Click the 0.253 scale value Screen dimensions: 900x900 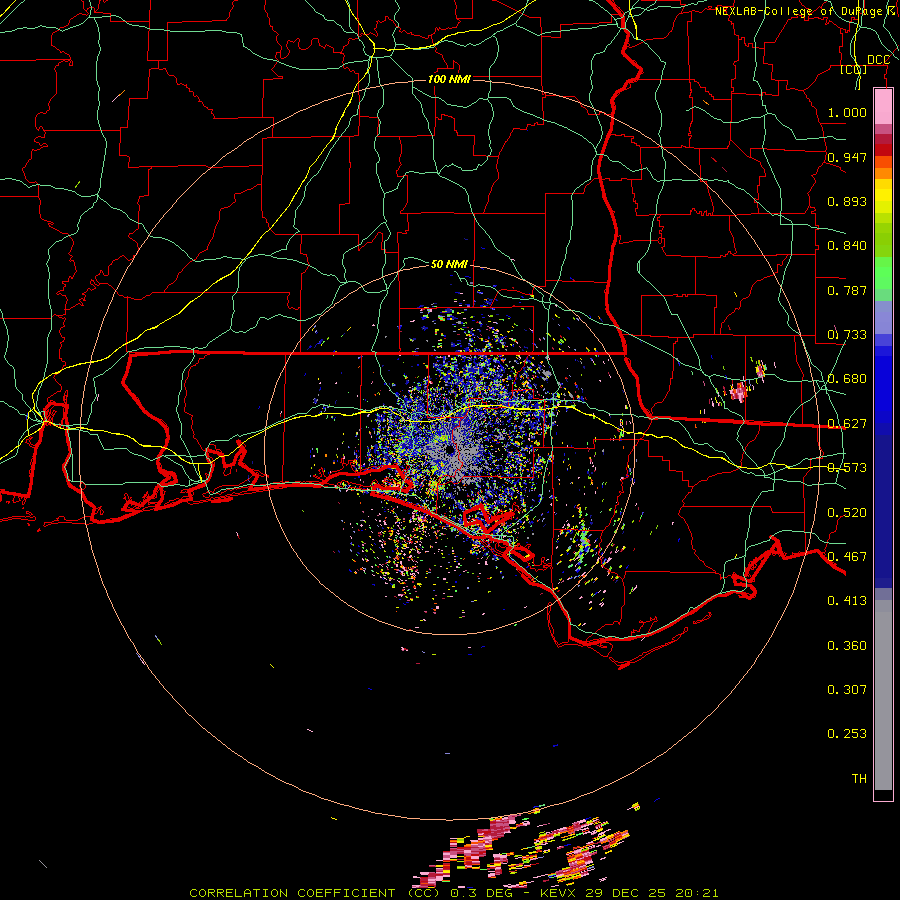pos(847,734)
